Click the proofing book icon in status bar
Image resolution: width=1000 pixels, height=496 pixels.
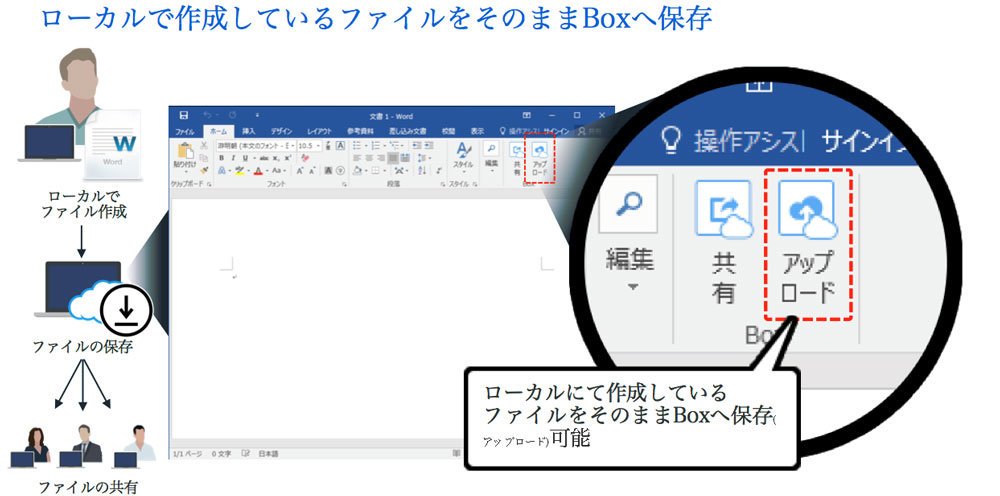pos(246,453)
